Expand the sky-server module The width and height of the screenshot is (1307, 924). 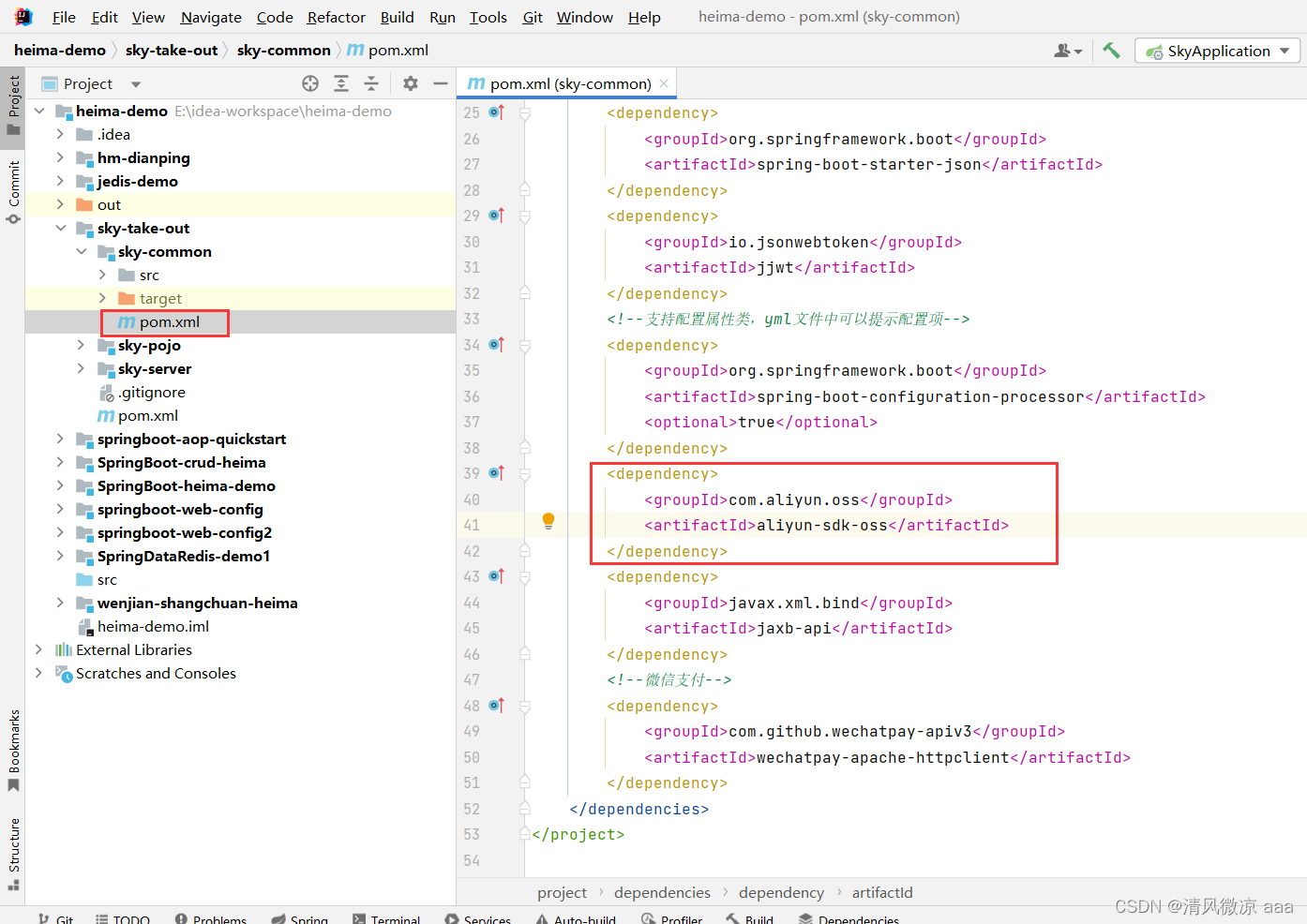coord(82,368)
